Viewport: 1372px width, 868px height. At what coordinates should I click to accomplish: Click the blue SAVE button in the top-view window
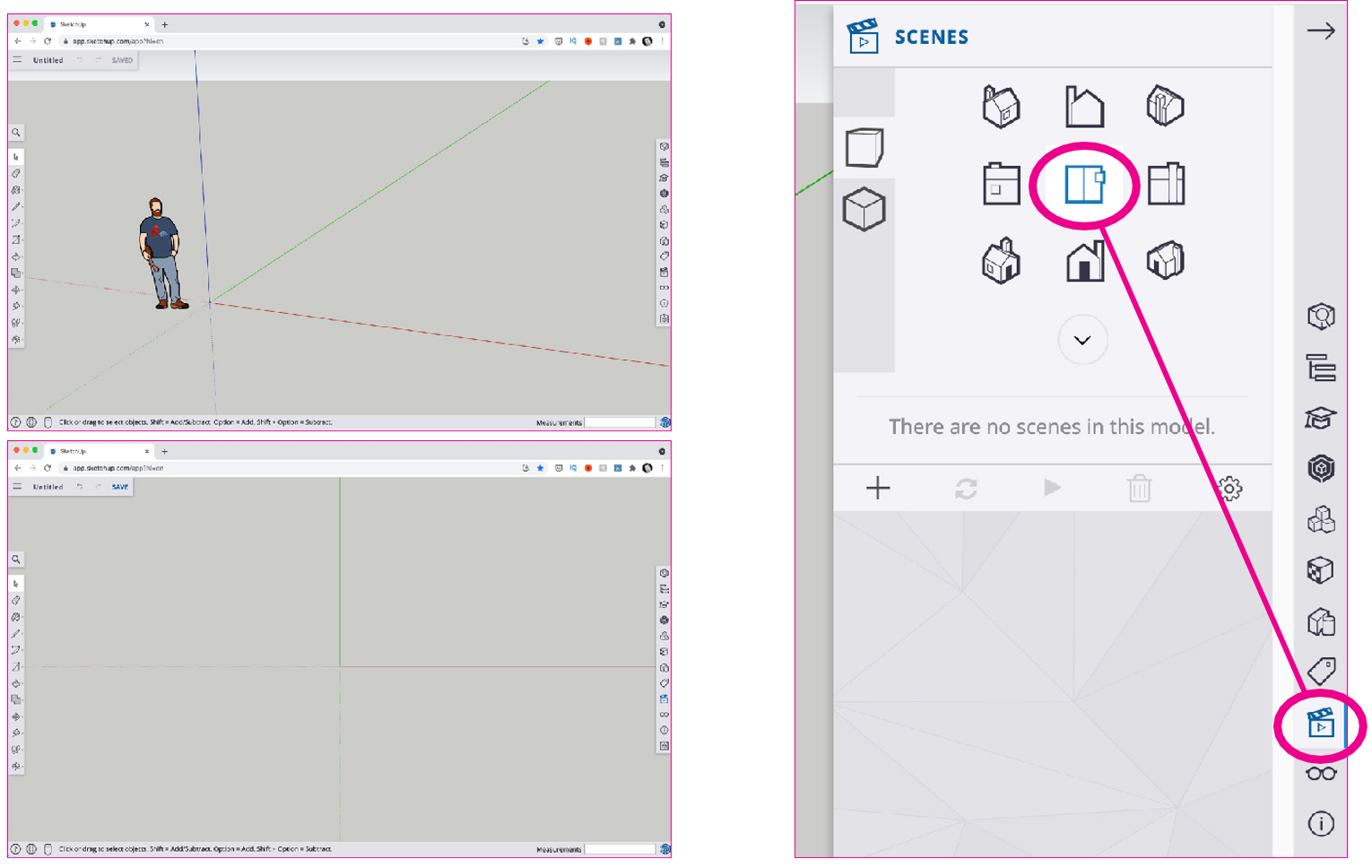[x=120, y=487]
